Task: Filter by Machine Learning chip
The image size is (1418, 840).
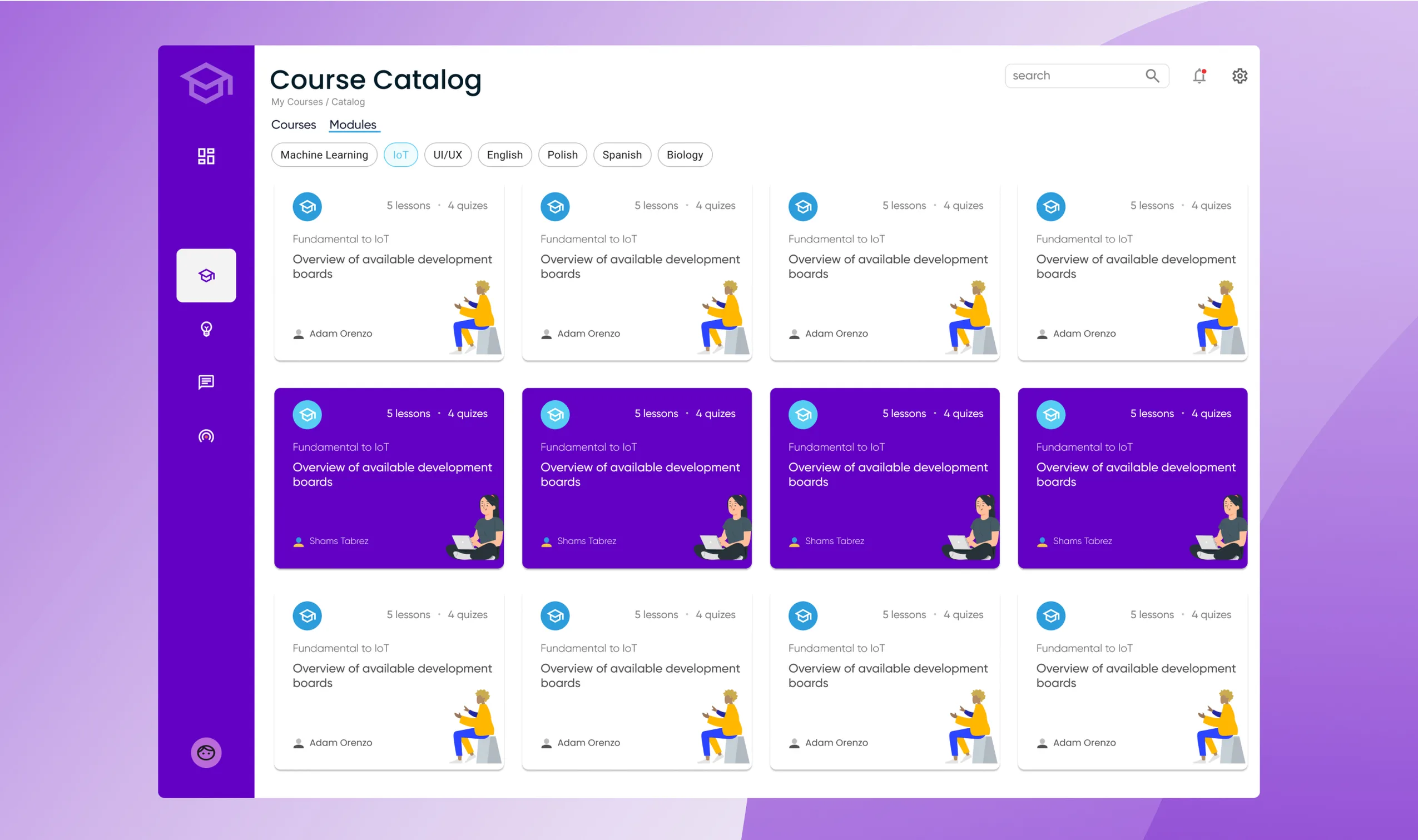Action: point(324,155)
